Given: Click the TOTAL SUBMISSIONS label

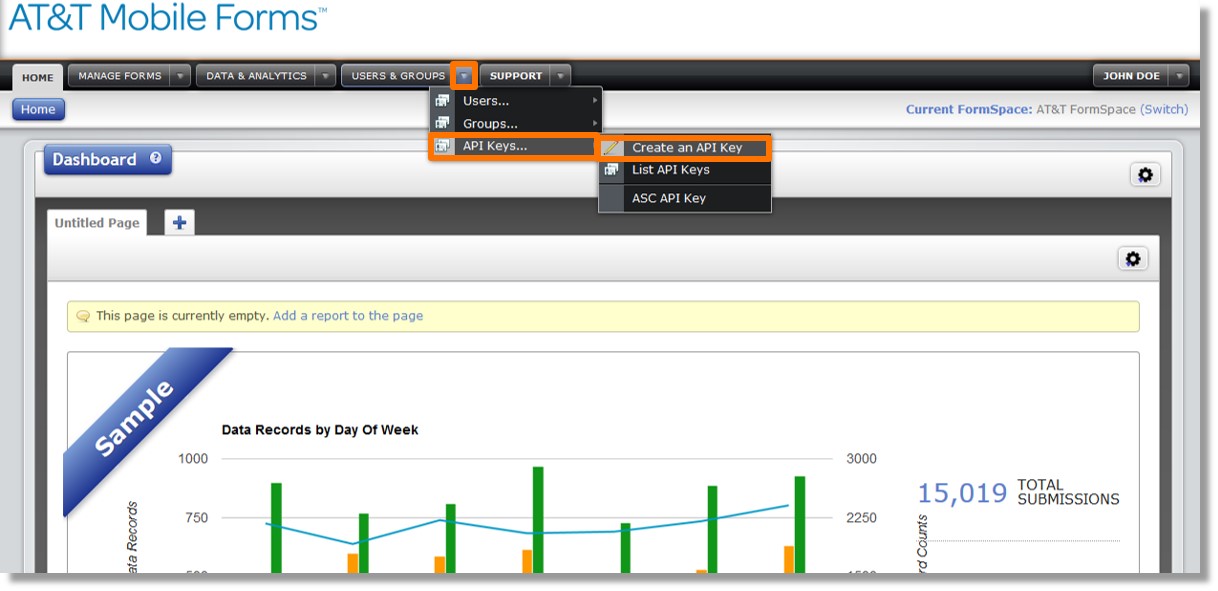Looking at the screenshot, I should pyautogui.click(x=1068, y=492).
